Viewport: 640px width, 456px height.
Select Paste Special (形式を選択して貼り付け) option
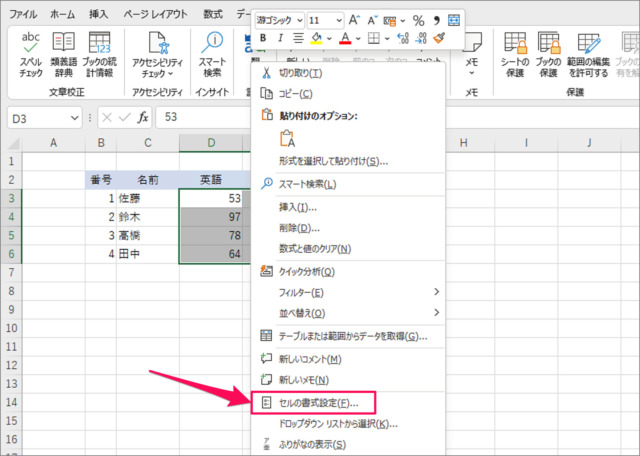point(333,161)
